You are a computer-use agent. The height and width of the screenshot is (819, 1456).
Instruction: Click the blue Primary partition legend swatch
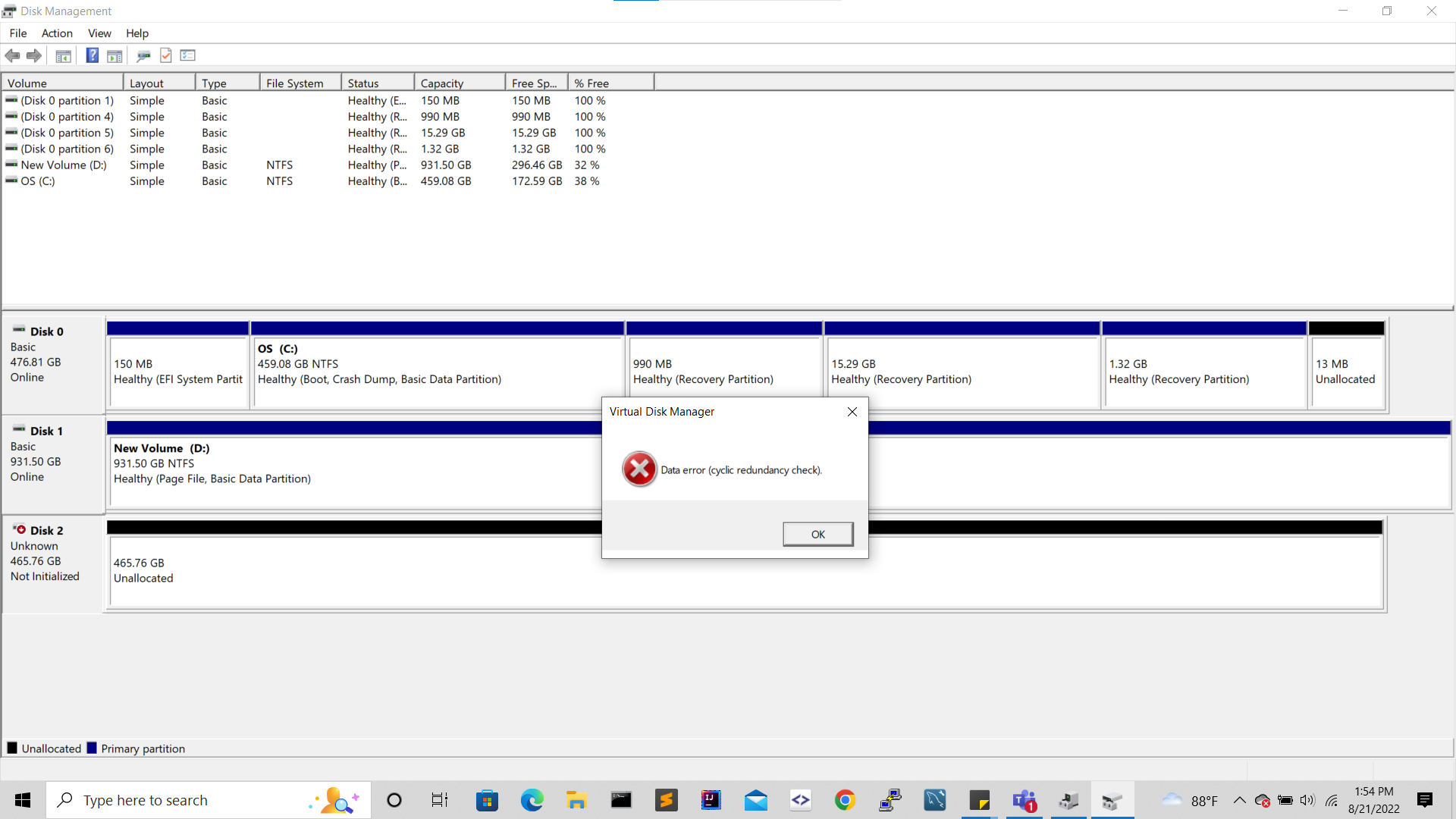[92, 748]
